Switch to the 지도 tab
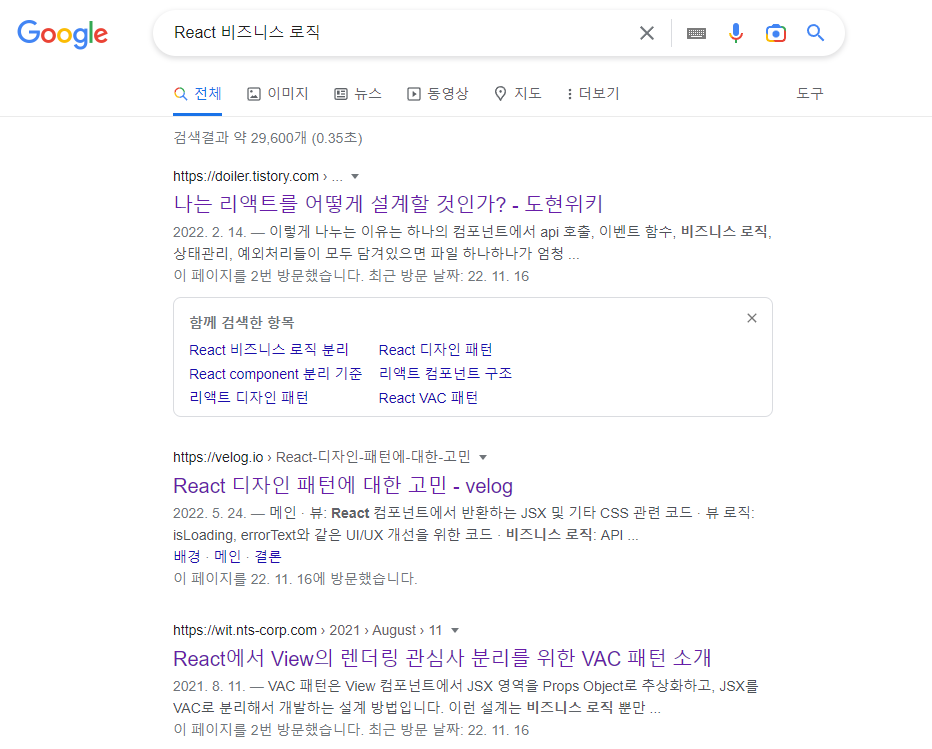 coord(518,94)
